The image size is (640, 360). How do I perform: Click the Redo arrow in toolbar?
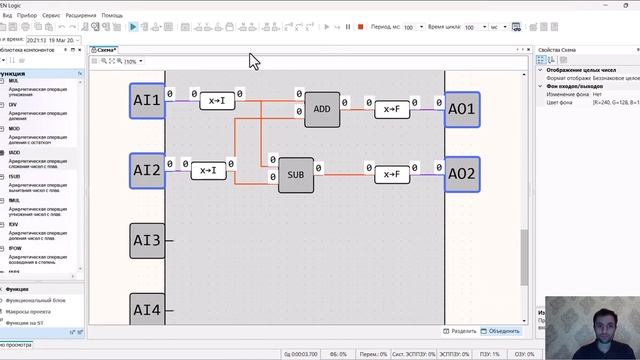[x=72, y=27]
